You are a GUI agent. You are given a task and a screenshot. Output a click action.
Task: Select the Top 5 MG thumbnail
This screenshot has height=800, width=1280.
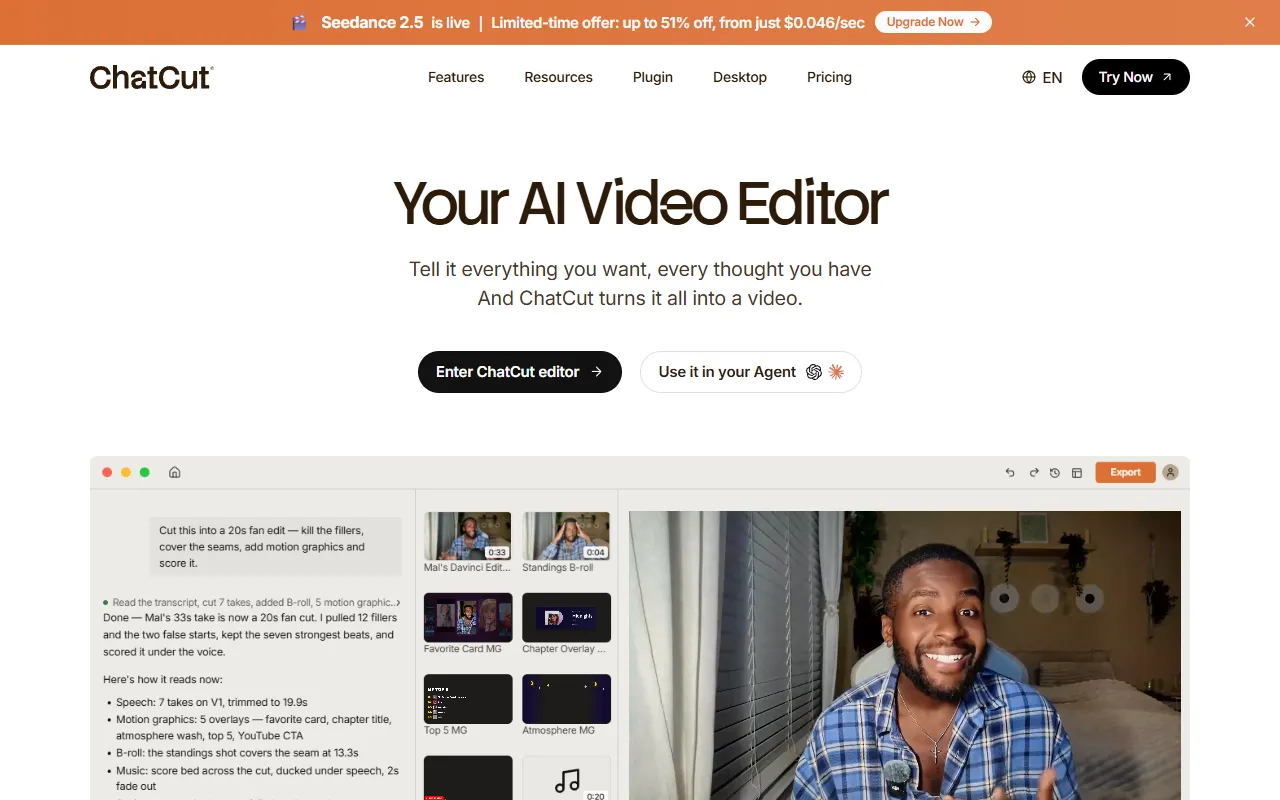pyautogui.click(x=468, y=698)
